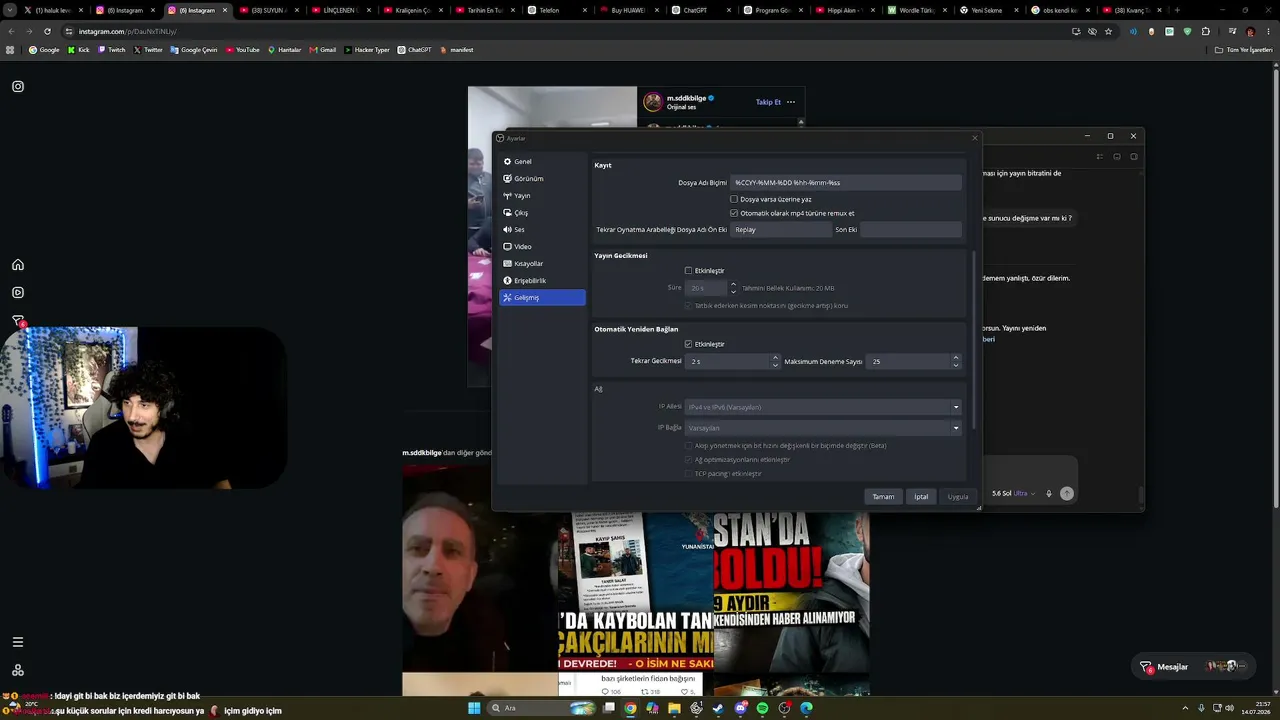Screen dimensions: 1280x720
Task: Open the Görünüm settings section
Action: coord(542,178)
